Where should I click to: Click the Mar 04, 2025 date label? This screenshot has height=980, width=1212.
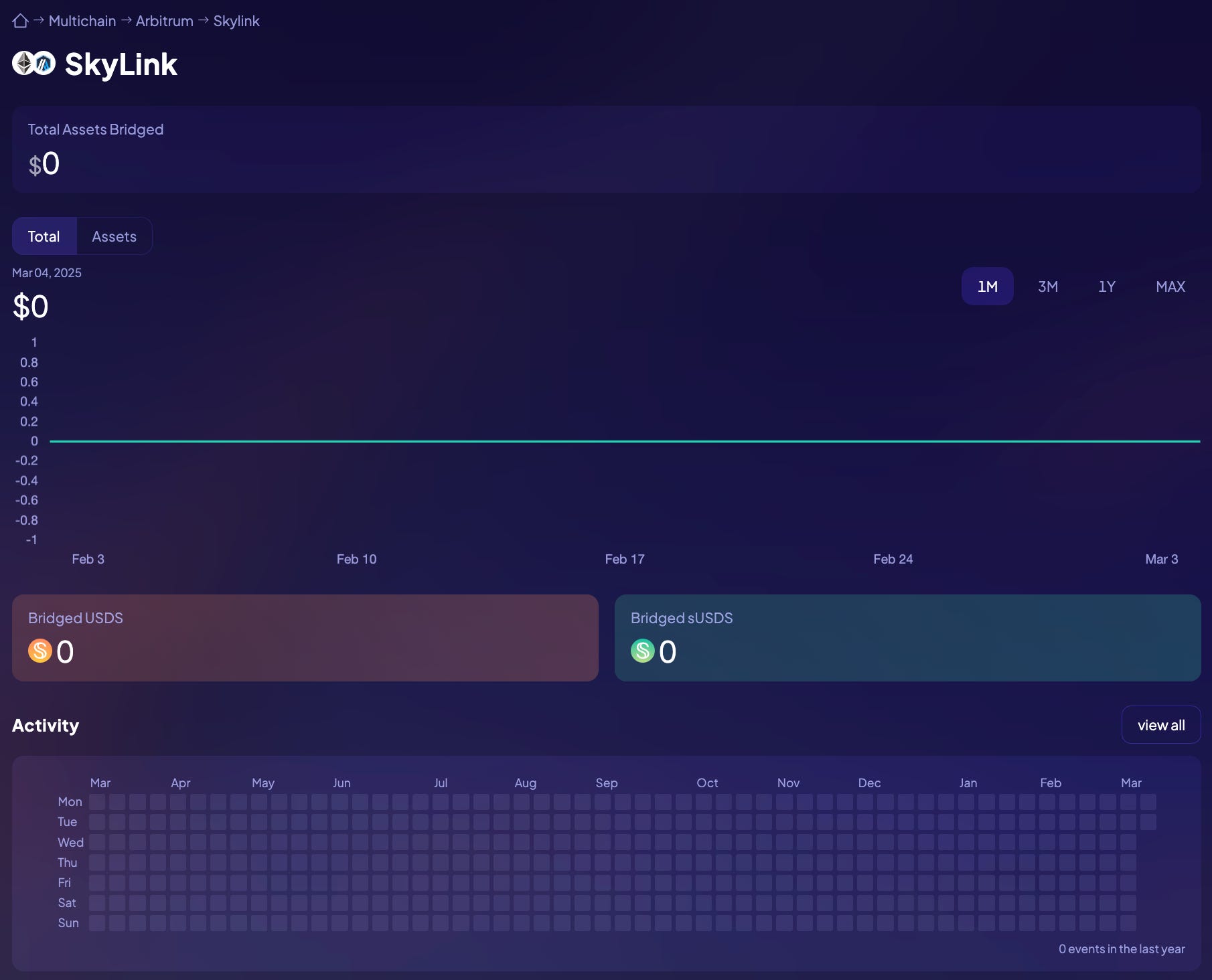click(x=47, y=272)
